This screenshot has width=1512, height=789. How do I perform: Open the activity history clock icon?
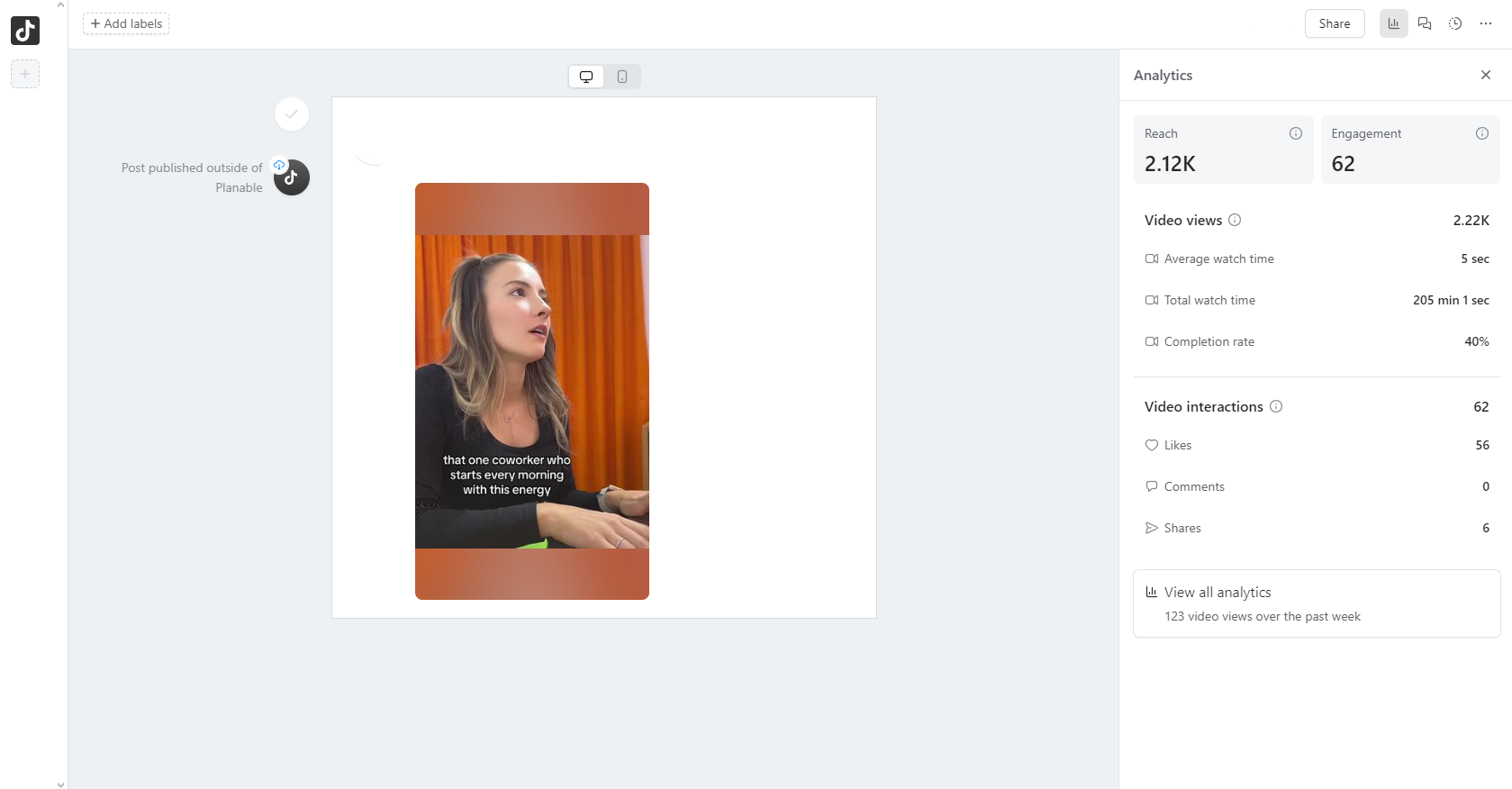pos(1454,23)
